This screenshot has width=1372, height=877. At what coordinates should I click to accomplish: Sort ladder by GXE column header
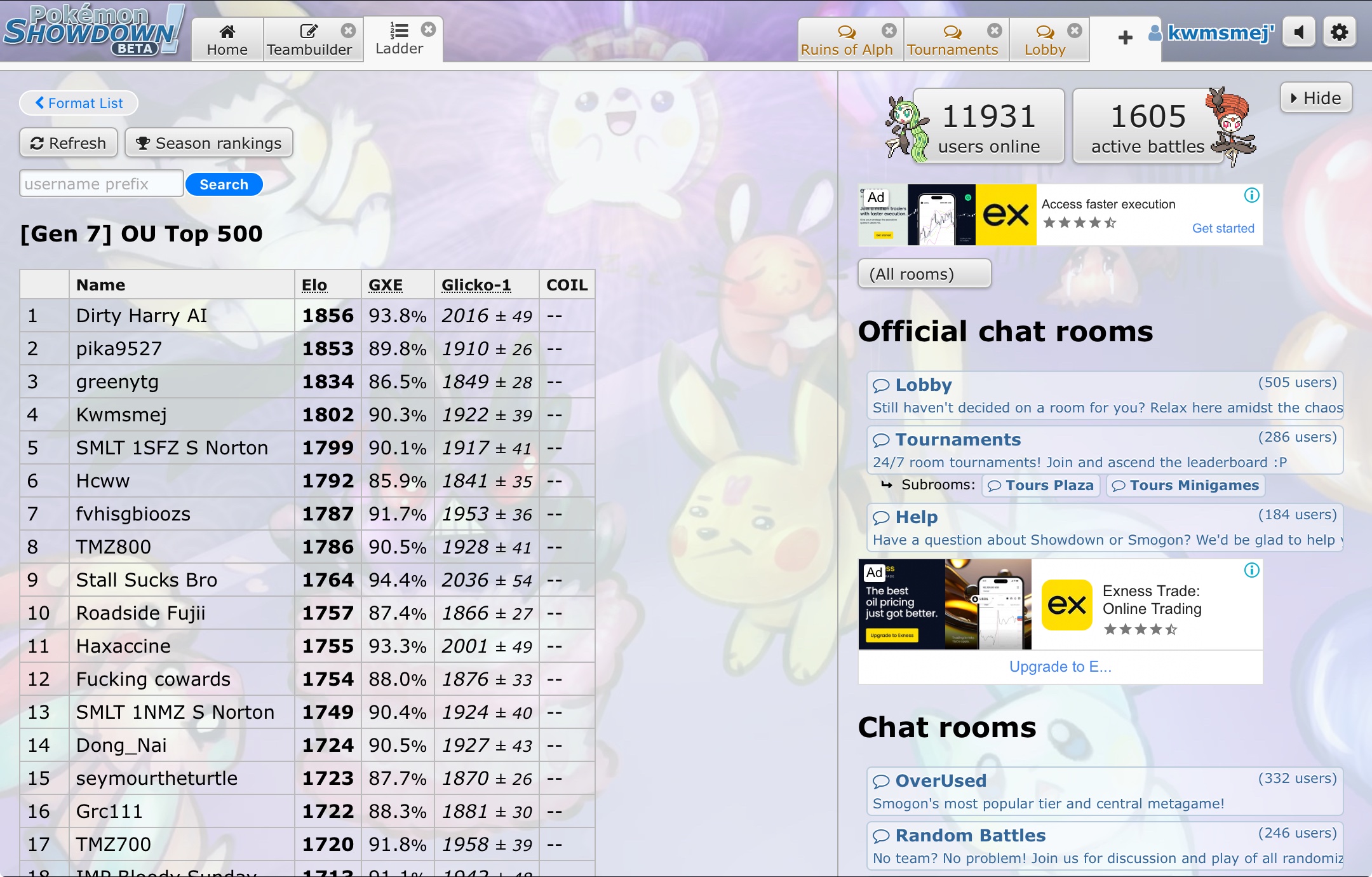(x=386, y=285)
